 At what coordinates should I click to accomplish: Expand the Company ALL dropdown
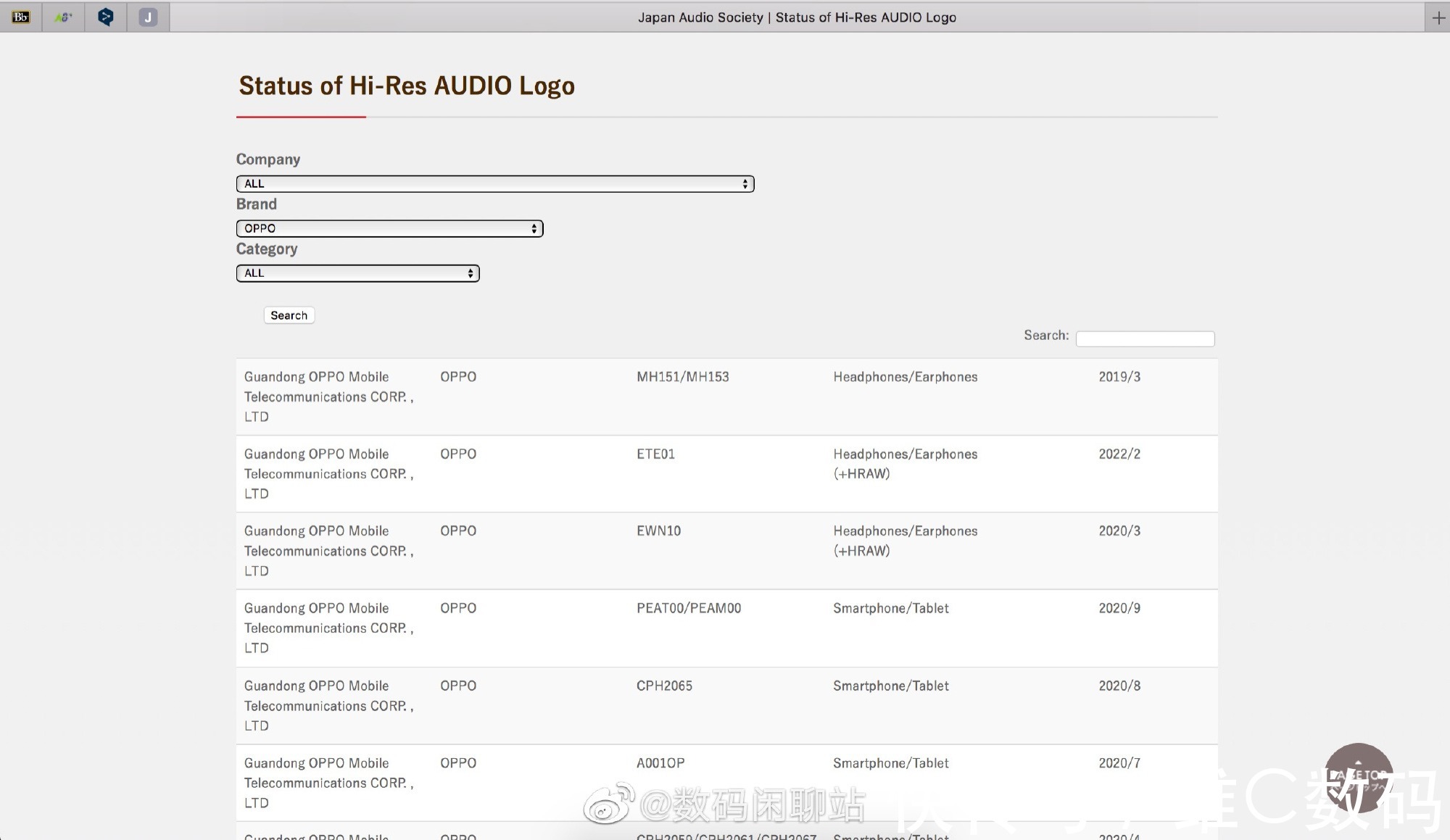coord(495,183)
